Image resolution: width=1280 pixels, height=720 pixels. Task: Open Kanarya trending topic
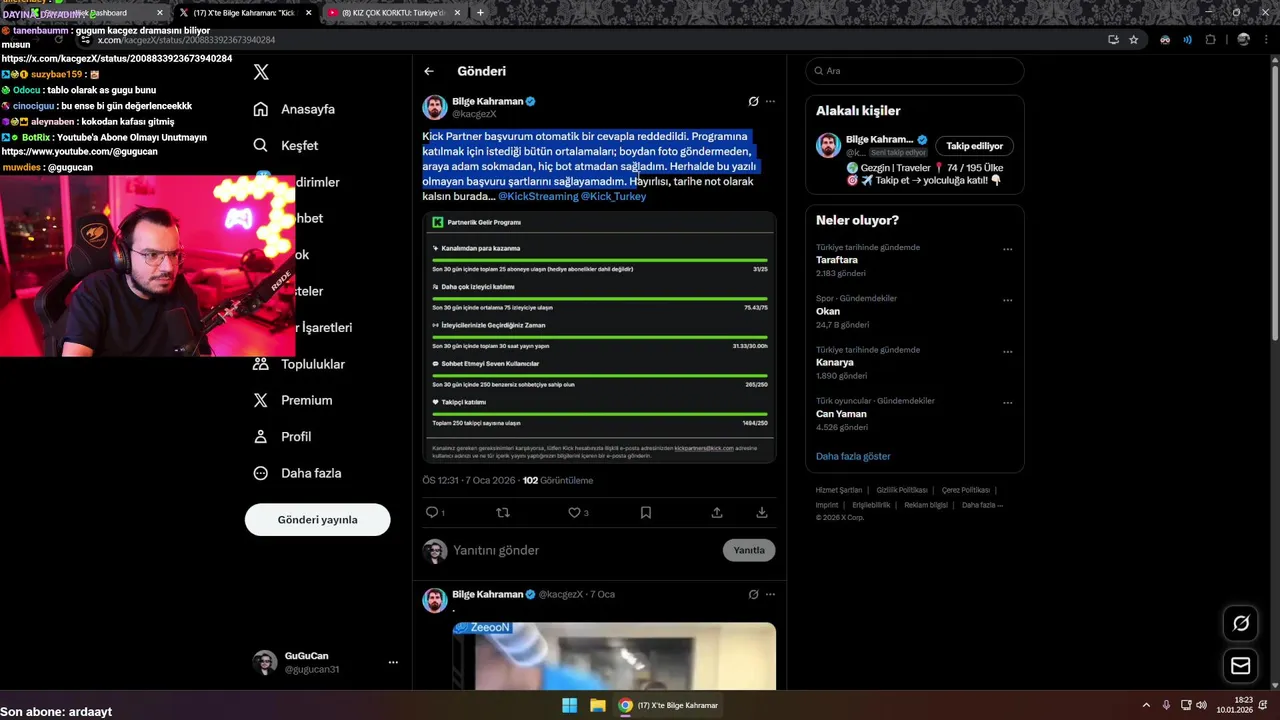click(x=835, y=362)
